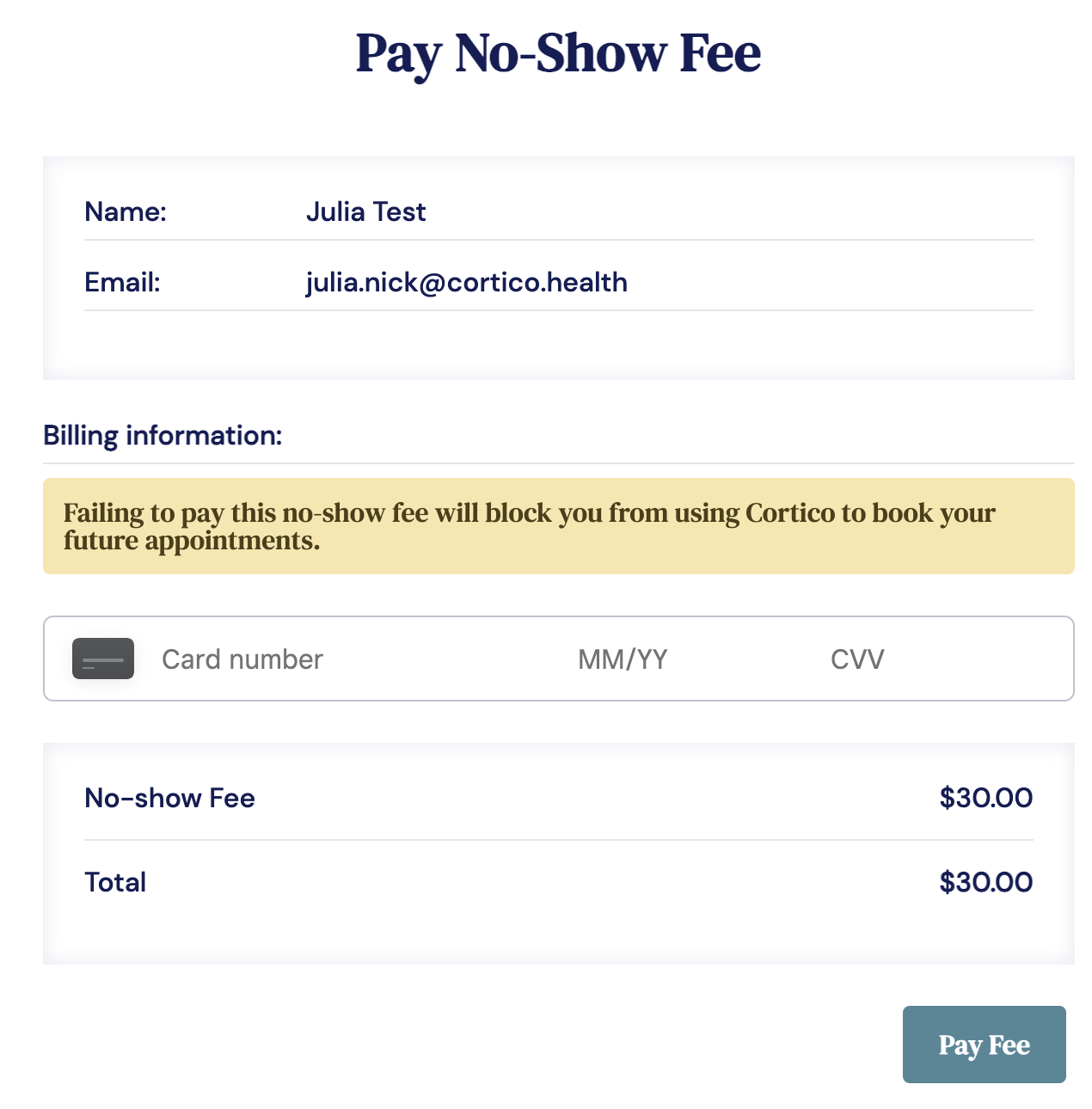
Task: Click the Pay No-Show Fee page heading
Action: pos(558,53)
